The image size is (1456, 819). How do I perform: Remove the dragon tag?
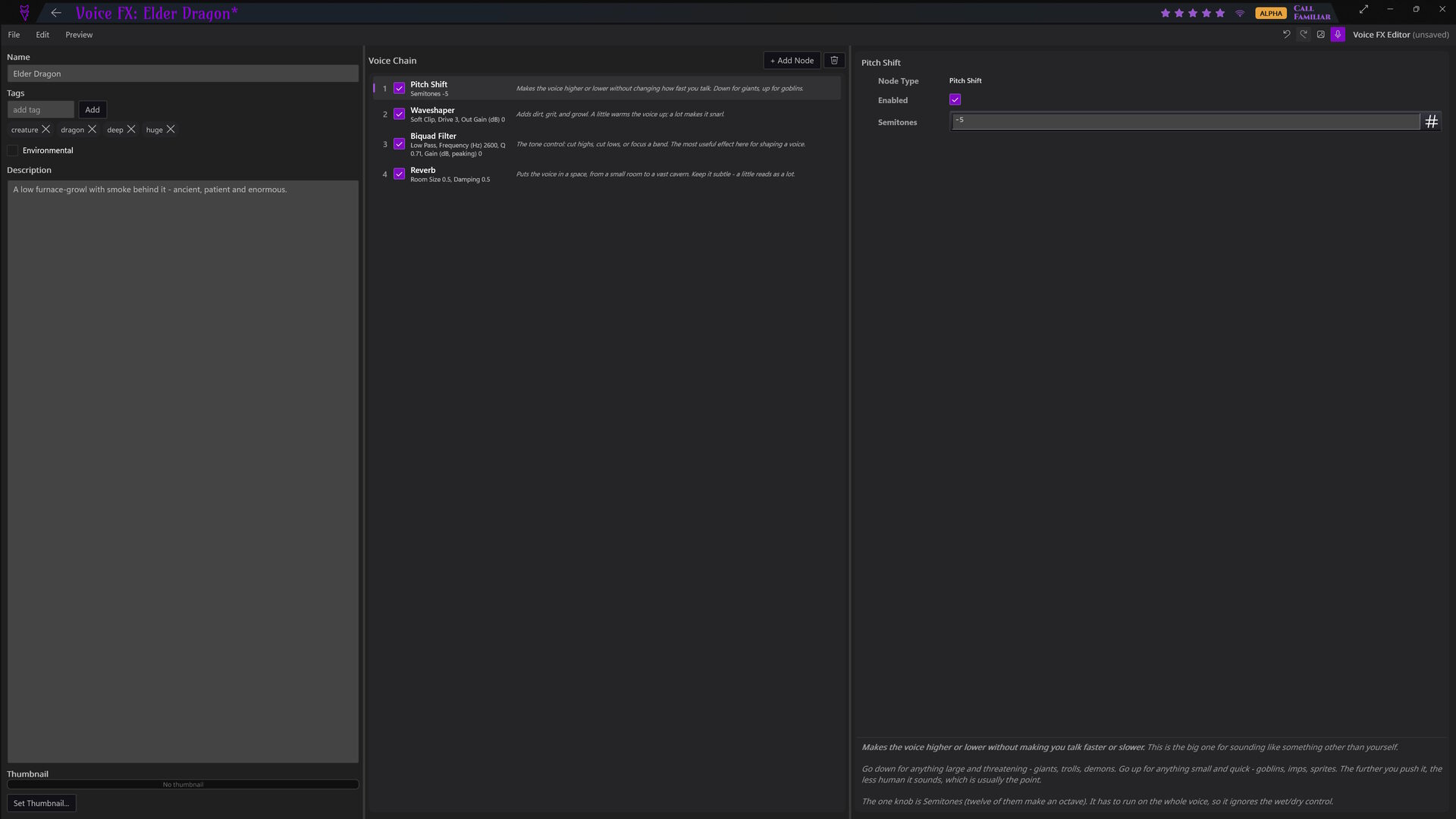click(93, 130)
